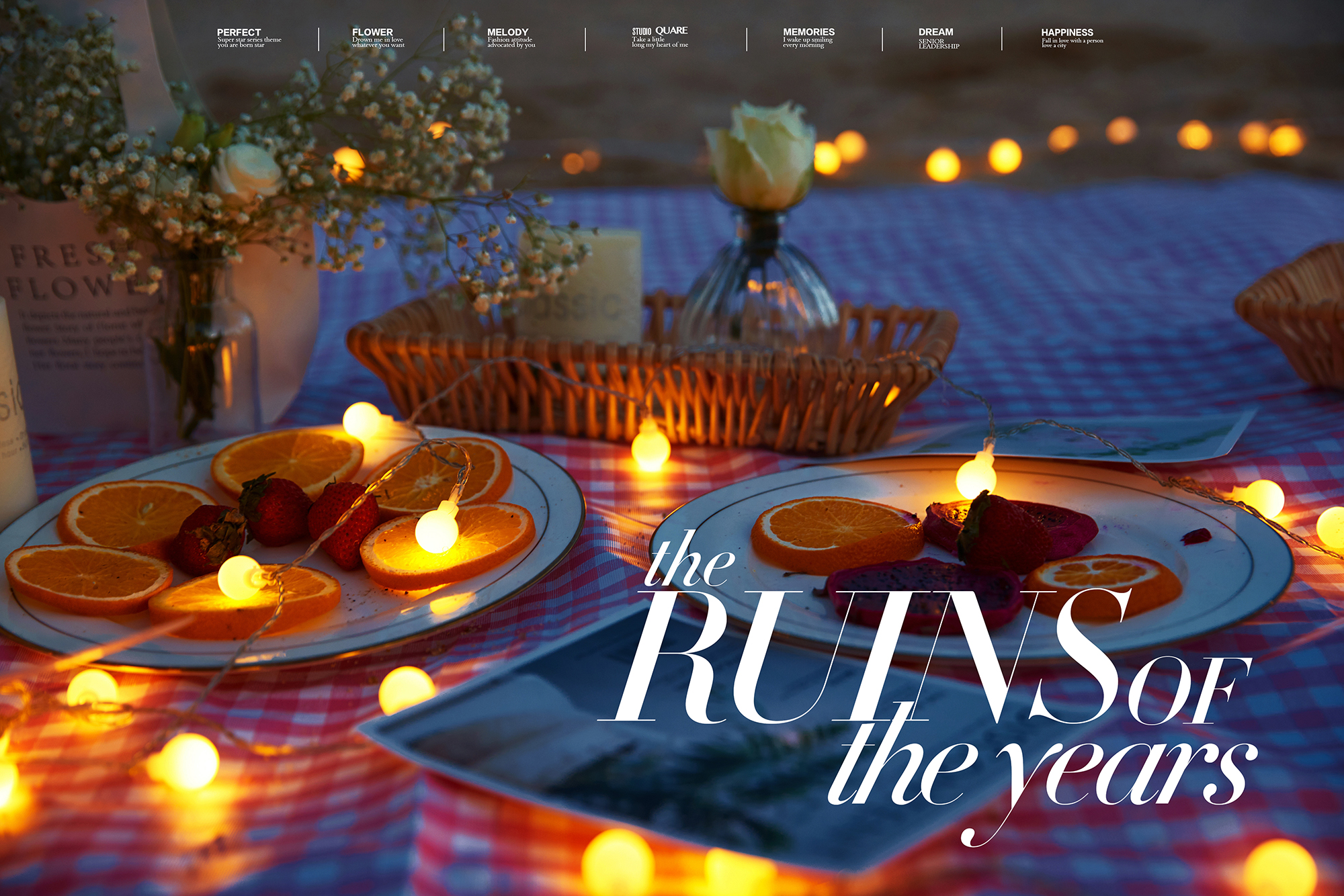Click the 'OF' word in headline
Image resolution: width=1344 pixels, height=896 pixels.
click(x=1189, y=692)
